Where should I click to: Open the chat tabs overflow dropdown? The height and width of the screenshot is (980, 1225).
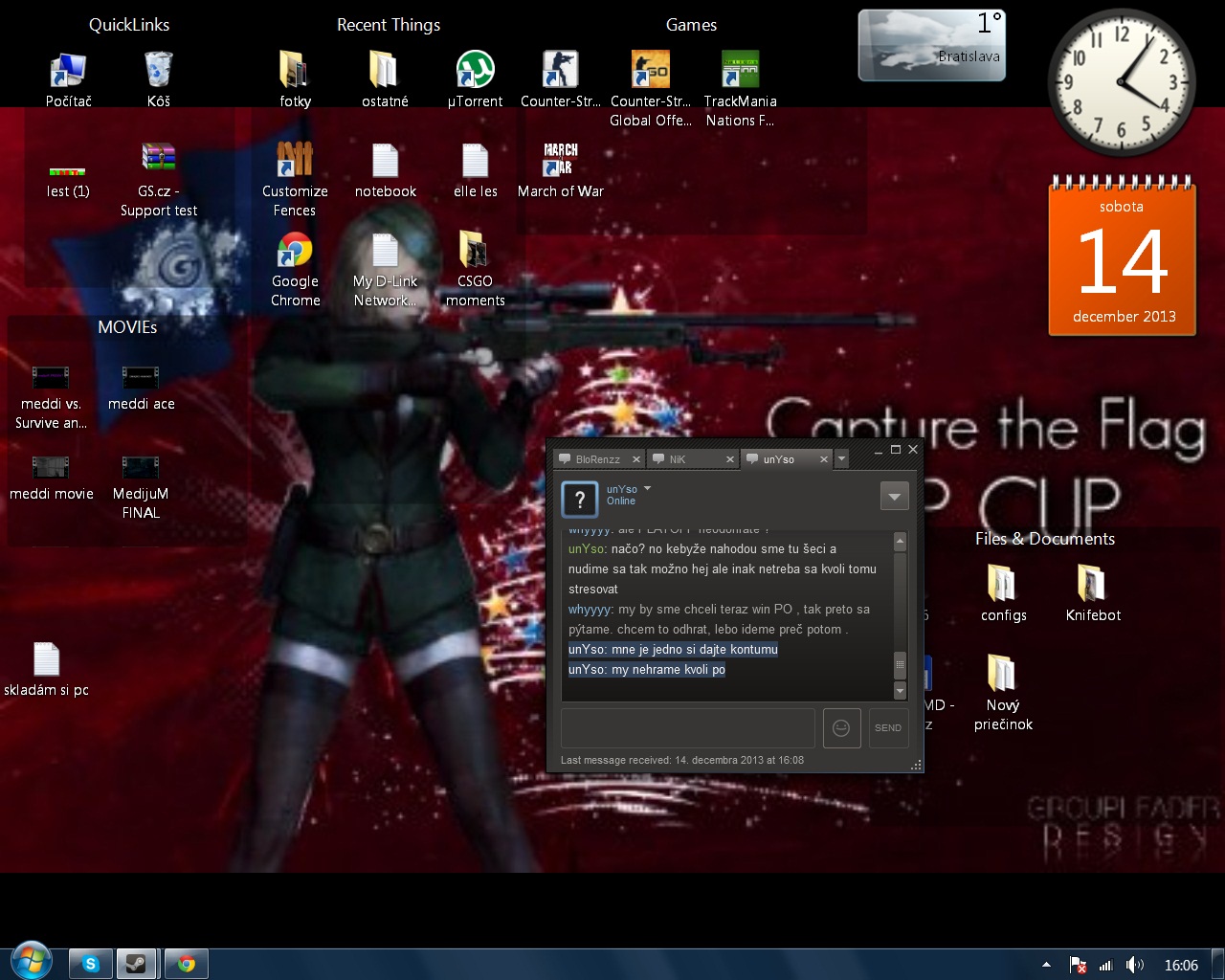[x=842, y=459]
